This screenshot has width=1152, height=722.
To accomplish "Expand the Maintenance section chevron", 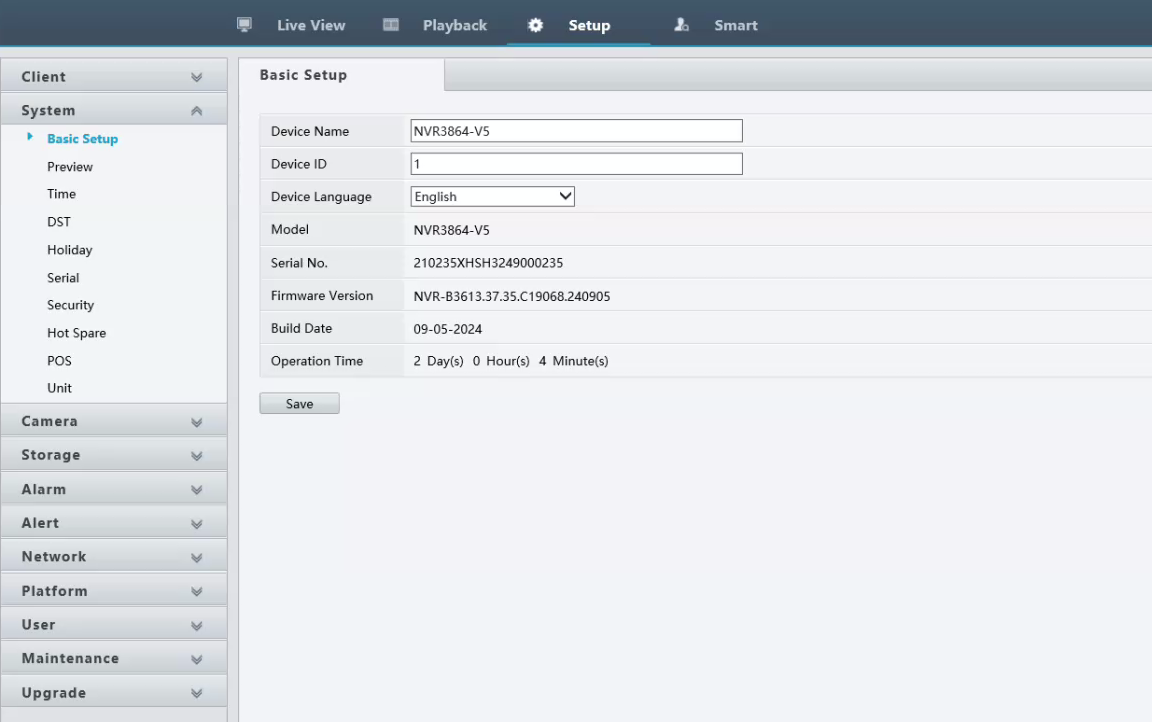I will tap(196, 660).
